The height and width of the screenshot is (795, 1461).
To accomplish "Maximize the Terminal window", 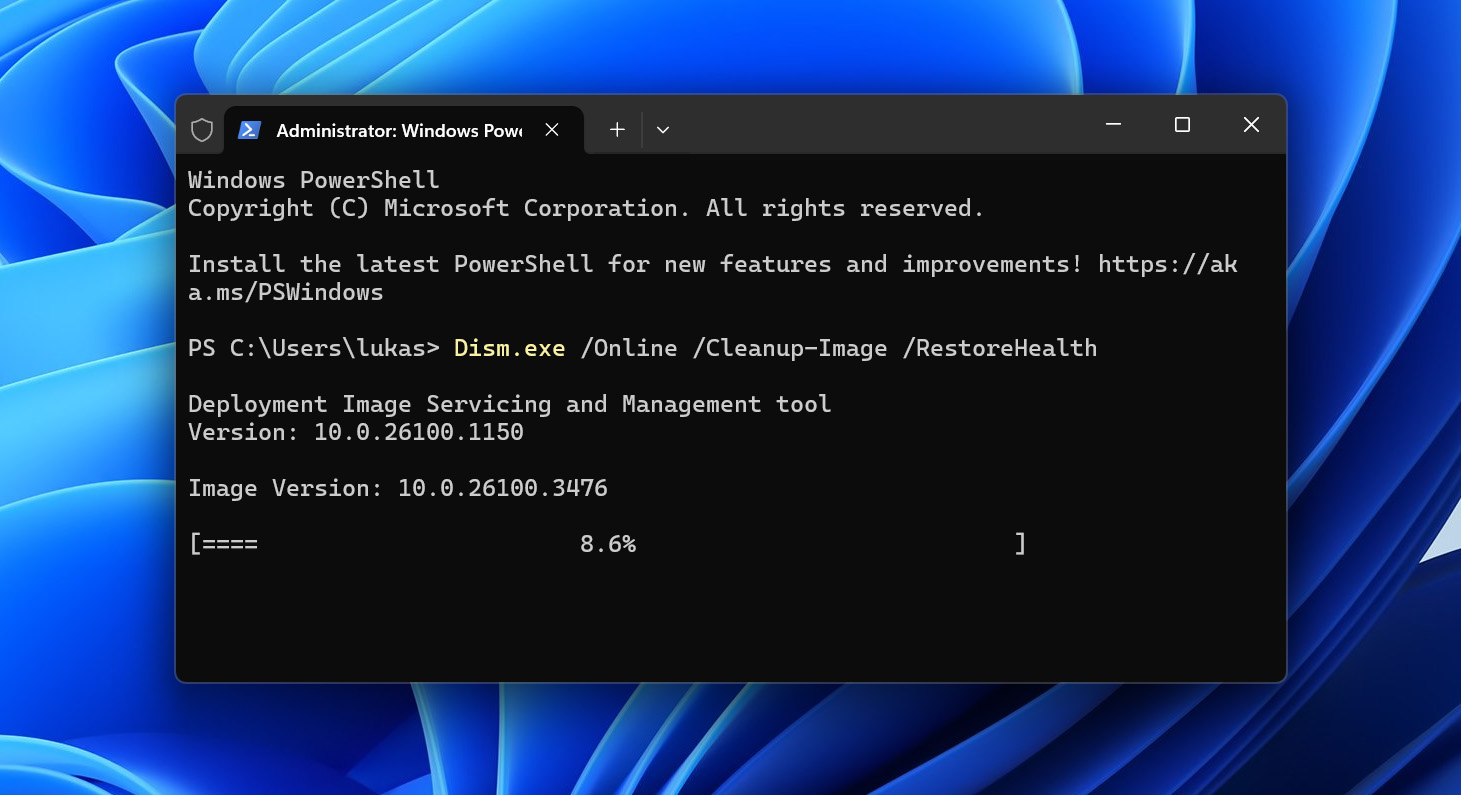I will (x=1182, y=125).
